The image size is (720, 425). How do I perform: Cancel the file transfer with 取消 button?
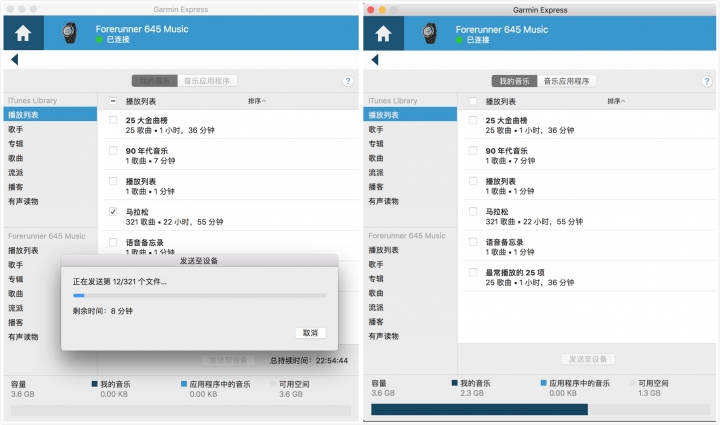pyautogui.click(x=310, y=333)
